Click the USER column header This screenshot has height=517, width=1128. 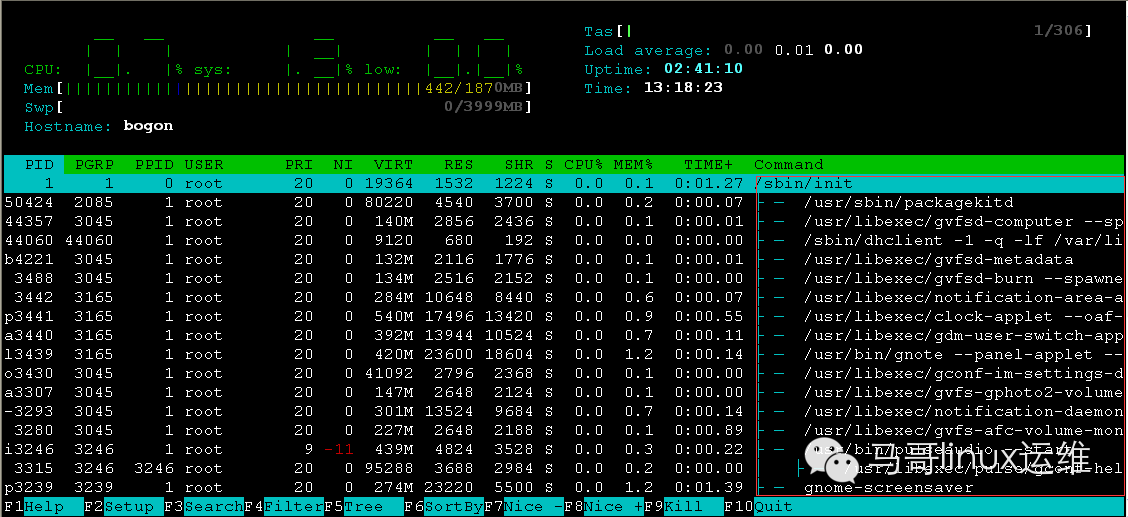click(204, 165)
